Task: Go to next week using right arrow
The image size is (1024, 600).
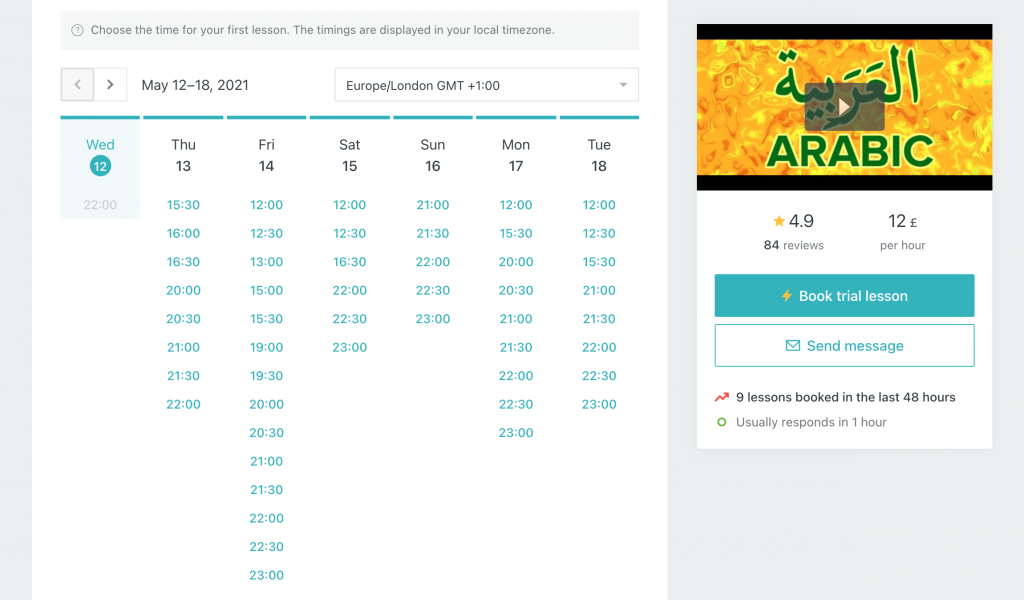Action: coord(110,84)
